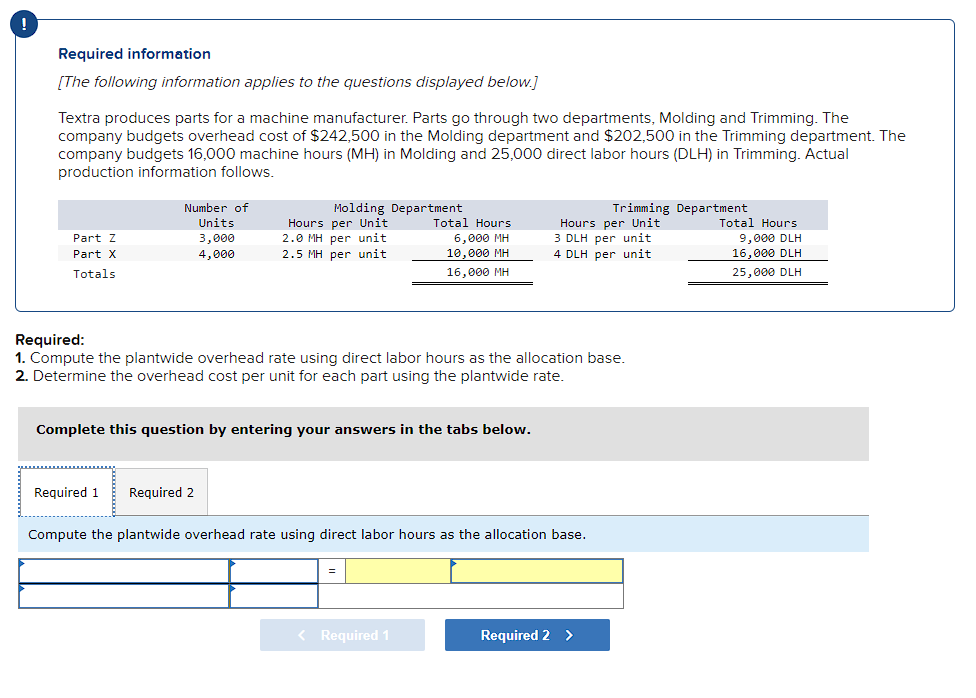Click requirement 2 overhead cost per unit sentence
Viewport: 976px width, 698px height.
click(x=289, y=376)
